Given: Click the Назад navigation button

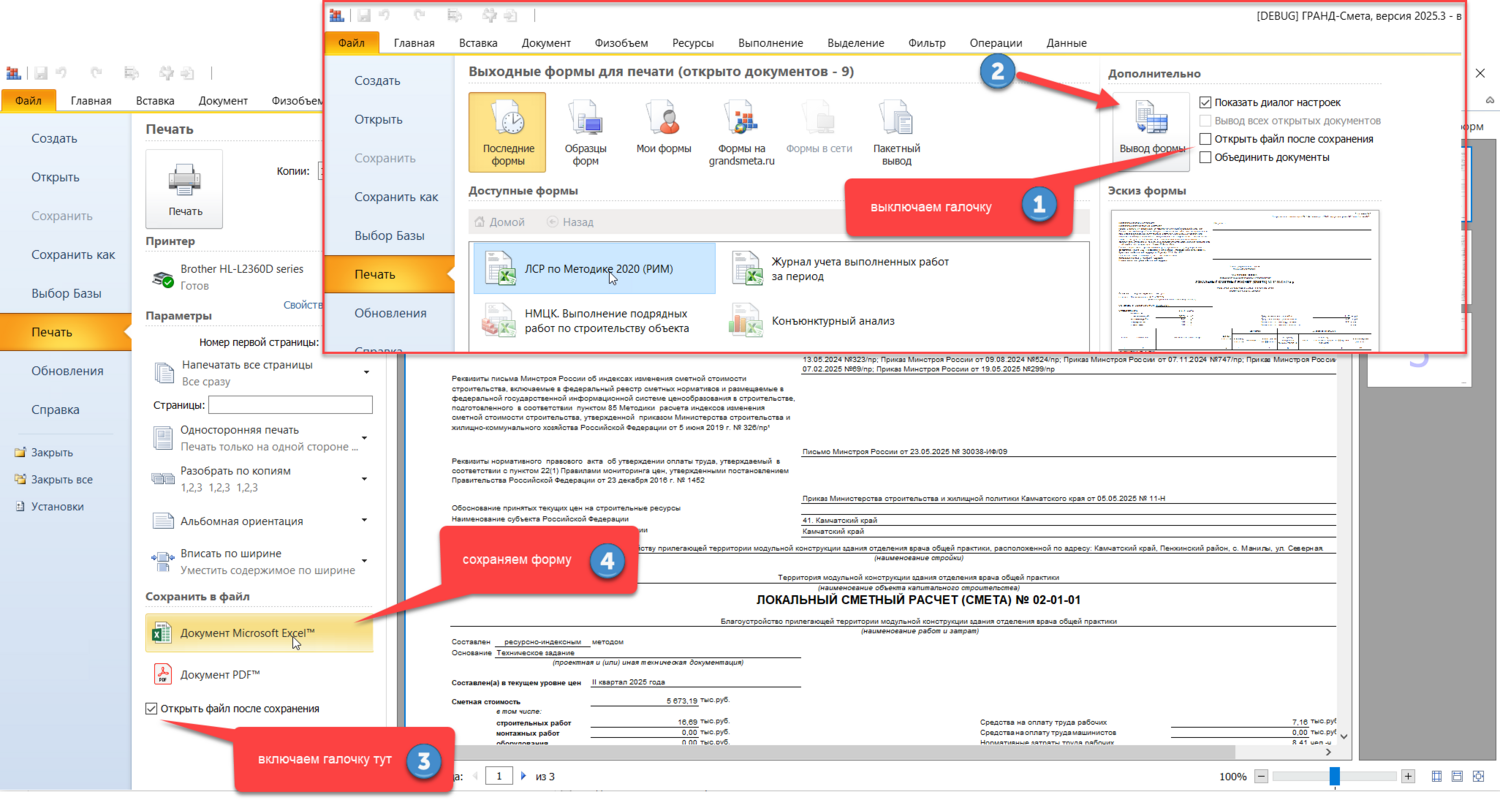Looking at the screenshot, I should [570, 222].
